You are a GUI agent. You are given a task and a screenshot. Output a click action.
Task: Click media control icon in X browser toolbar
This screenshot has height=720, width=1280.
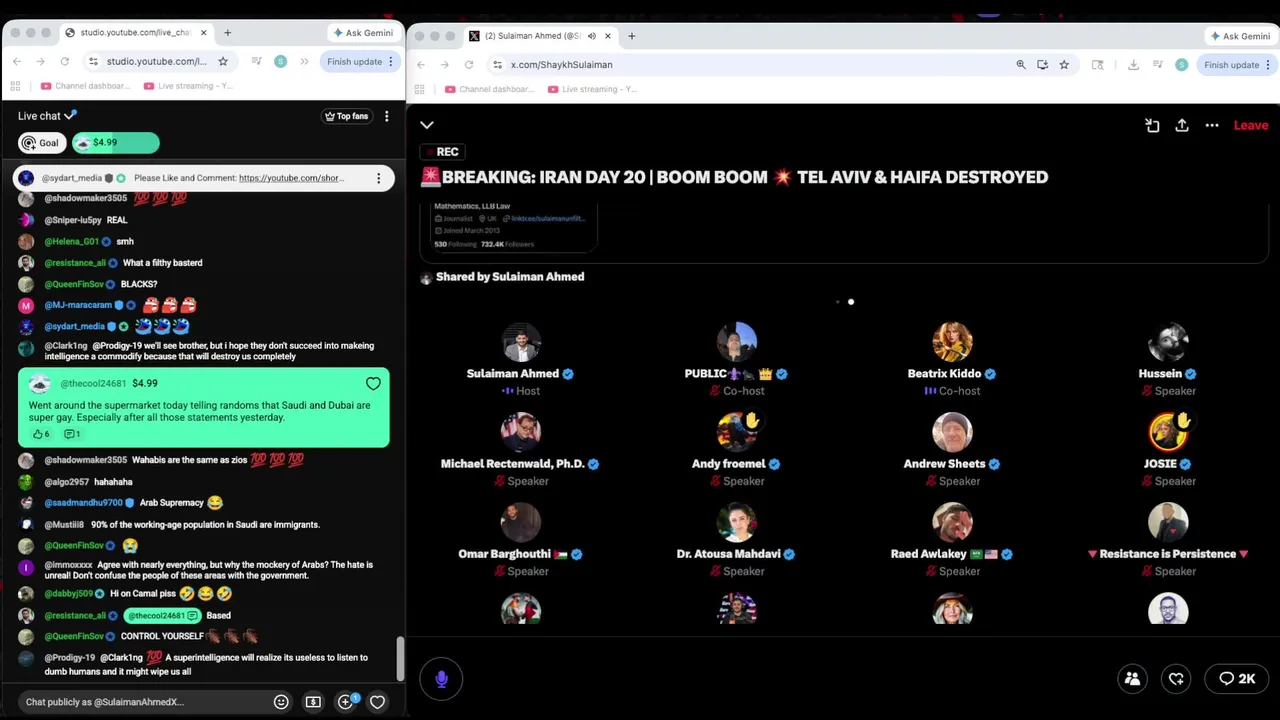click(x=1159, y=64)
